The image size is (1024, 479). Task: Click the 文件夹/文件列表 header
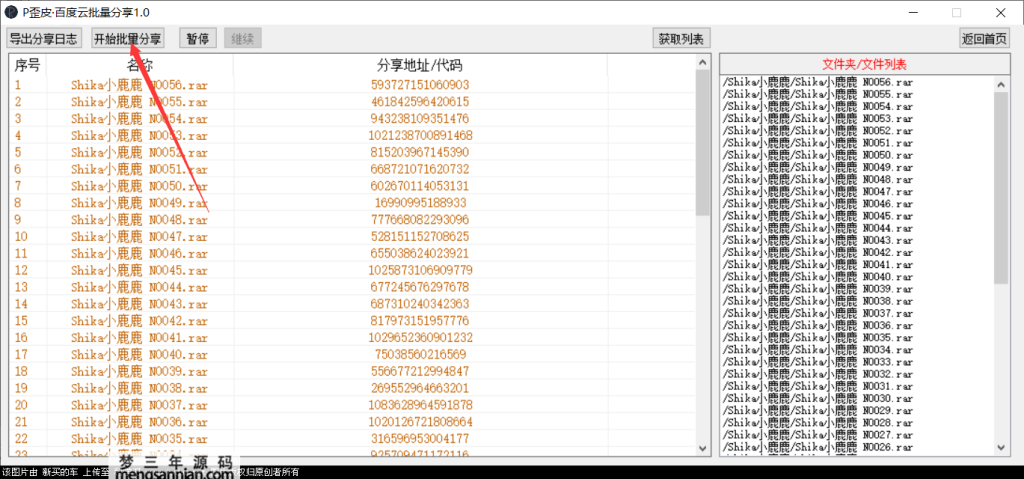click(865, 65)
